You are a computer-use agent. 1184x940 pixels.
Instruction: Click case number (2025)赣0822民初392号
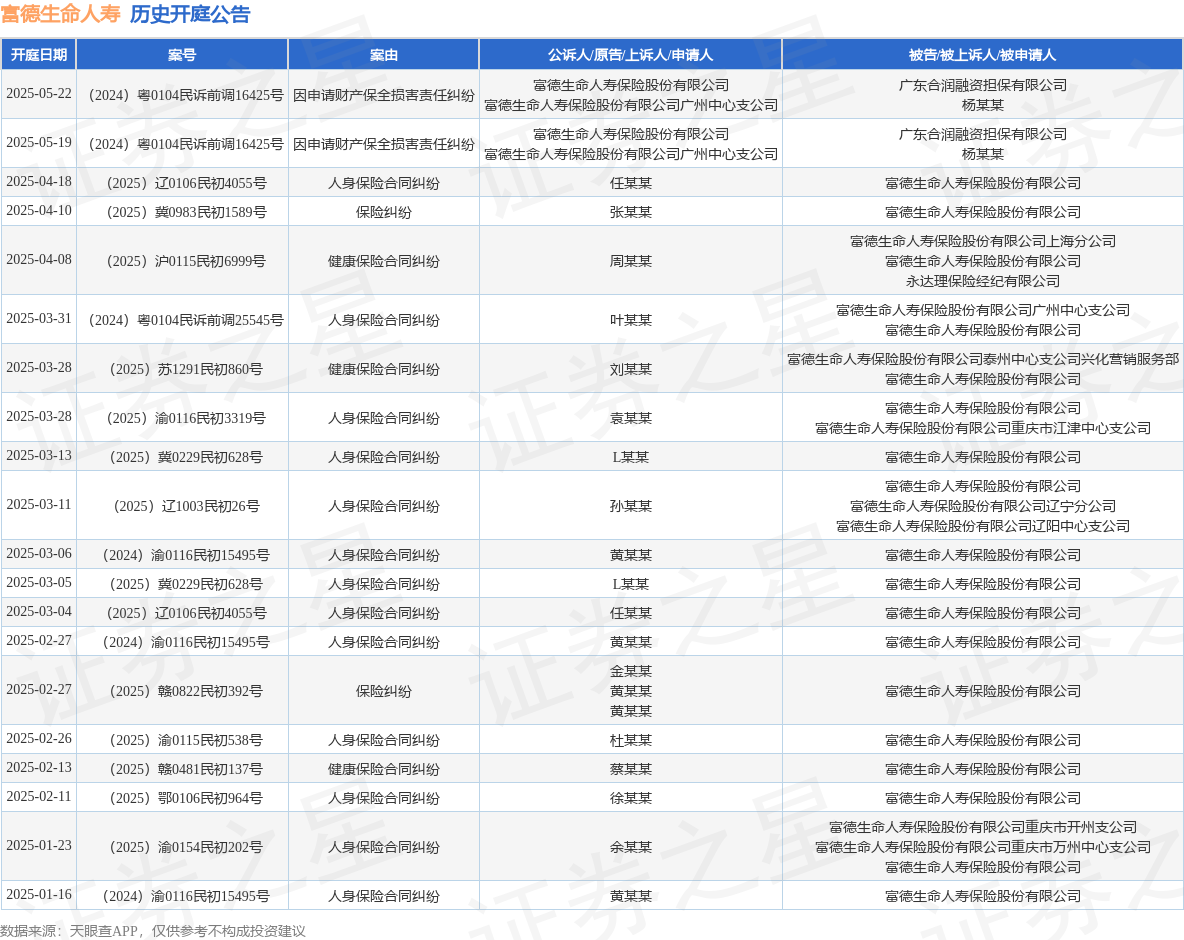[x=183, y=692]
